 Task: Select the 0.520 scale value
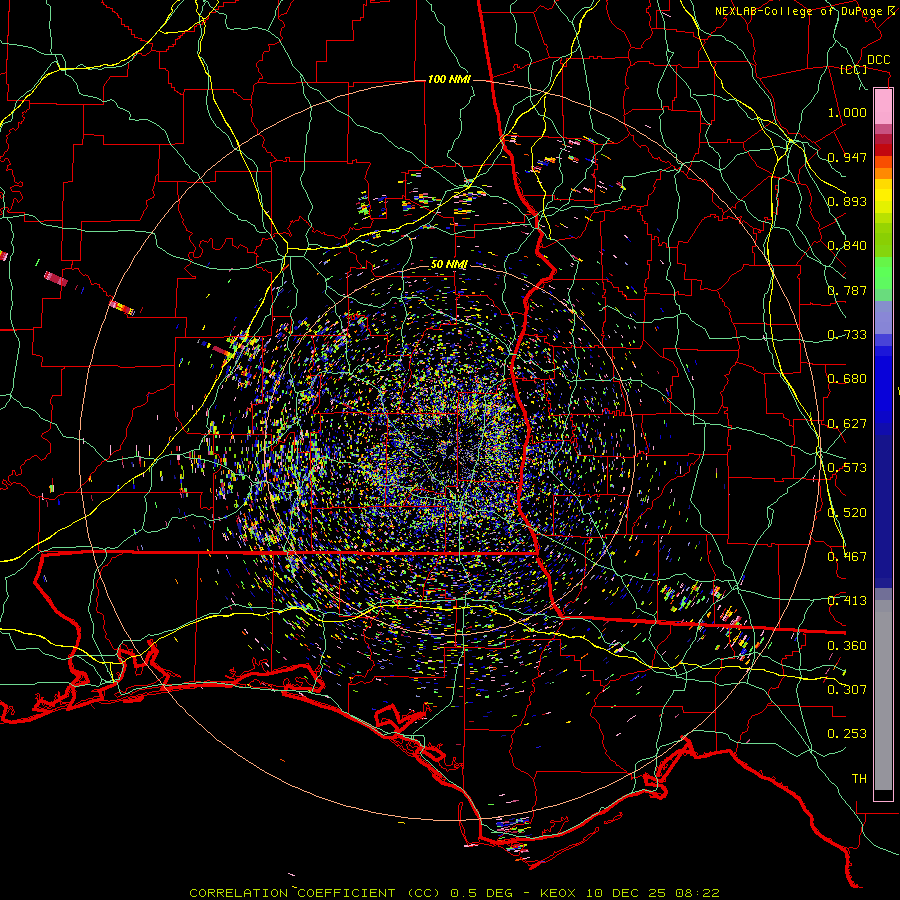click(x=847, y=513)
